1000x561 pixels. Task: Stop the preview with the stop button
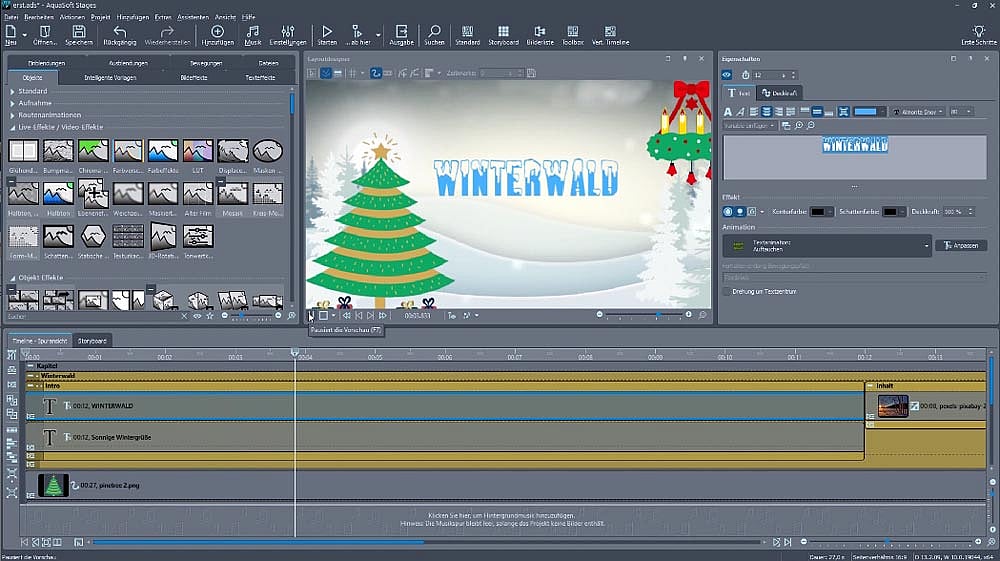[x=323, y=315]
